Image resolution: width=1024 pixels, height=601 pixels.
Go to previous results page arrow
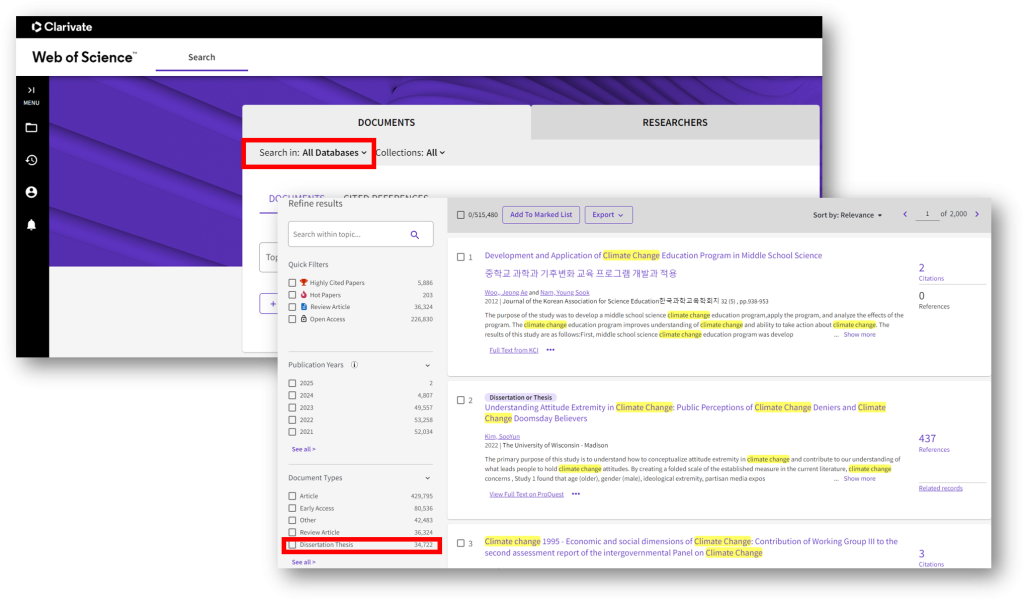pyautogui.click(x=905, y=214)
